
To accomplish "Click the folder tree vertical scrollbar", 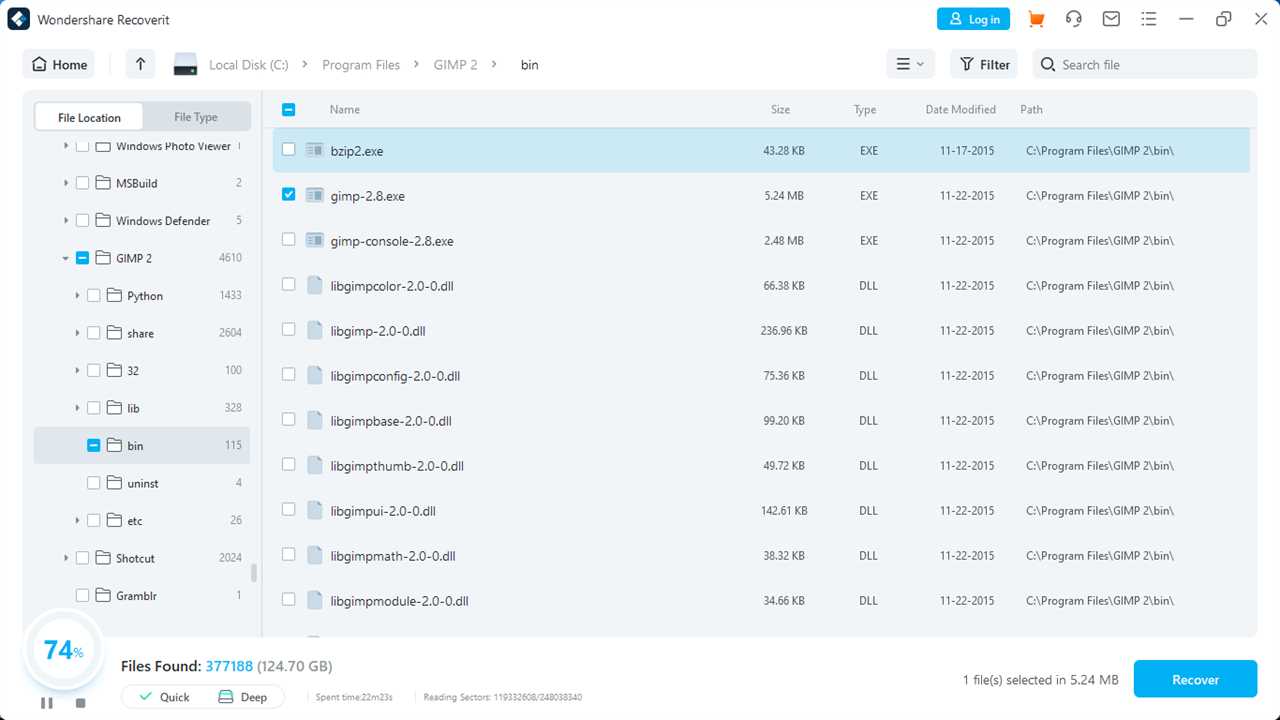I will pos(254,573).
